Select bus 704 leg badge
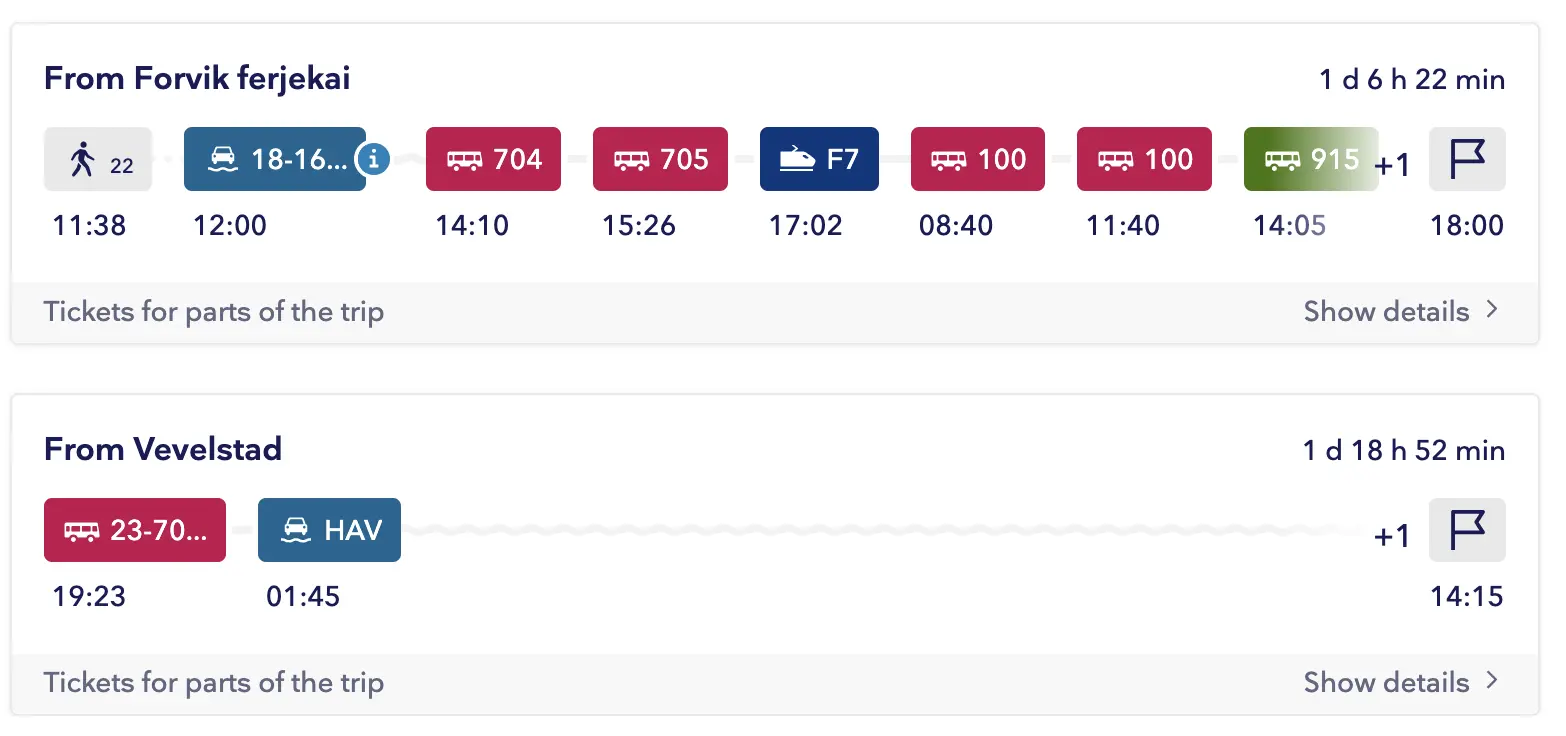This screenshot has width=1566, height=736. (493, 159)
